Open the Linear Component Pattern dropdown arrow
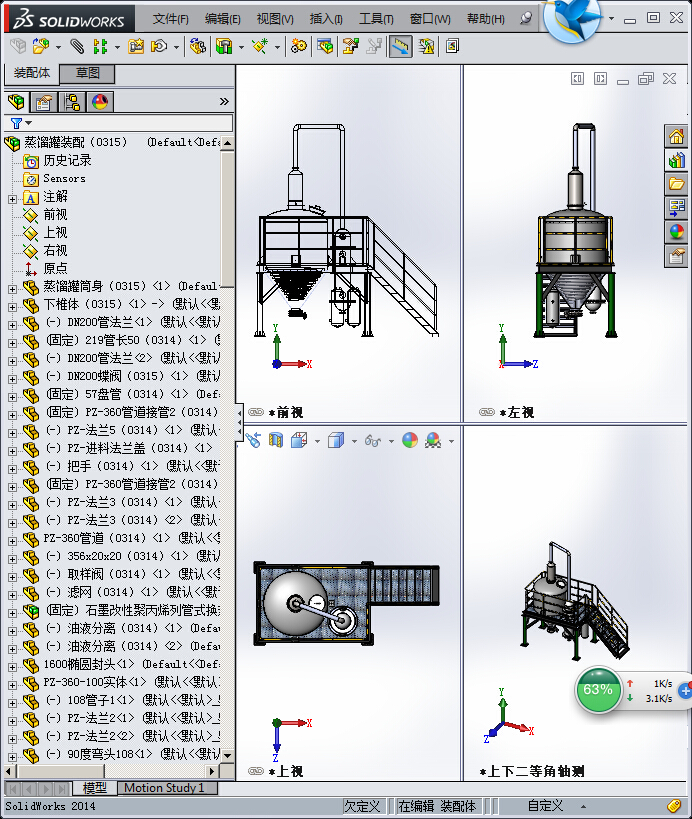 click(x=117, y=48)
